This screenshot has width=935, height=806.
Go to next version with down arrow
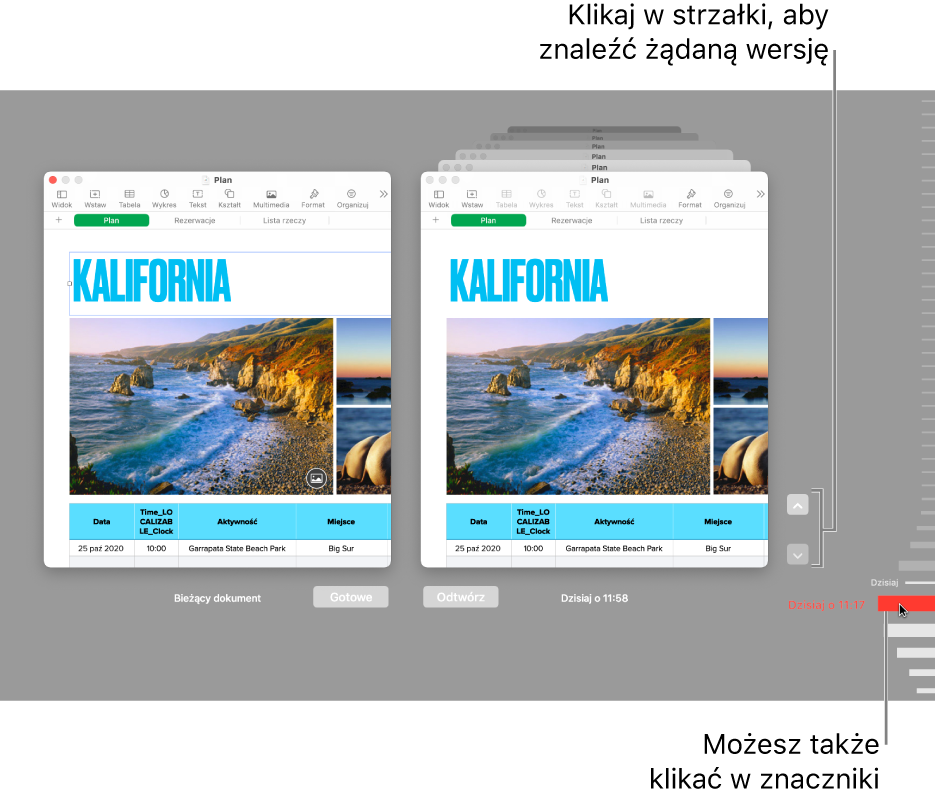click(x=797, y=555)
